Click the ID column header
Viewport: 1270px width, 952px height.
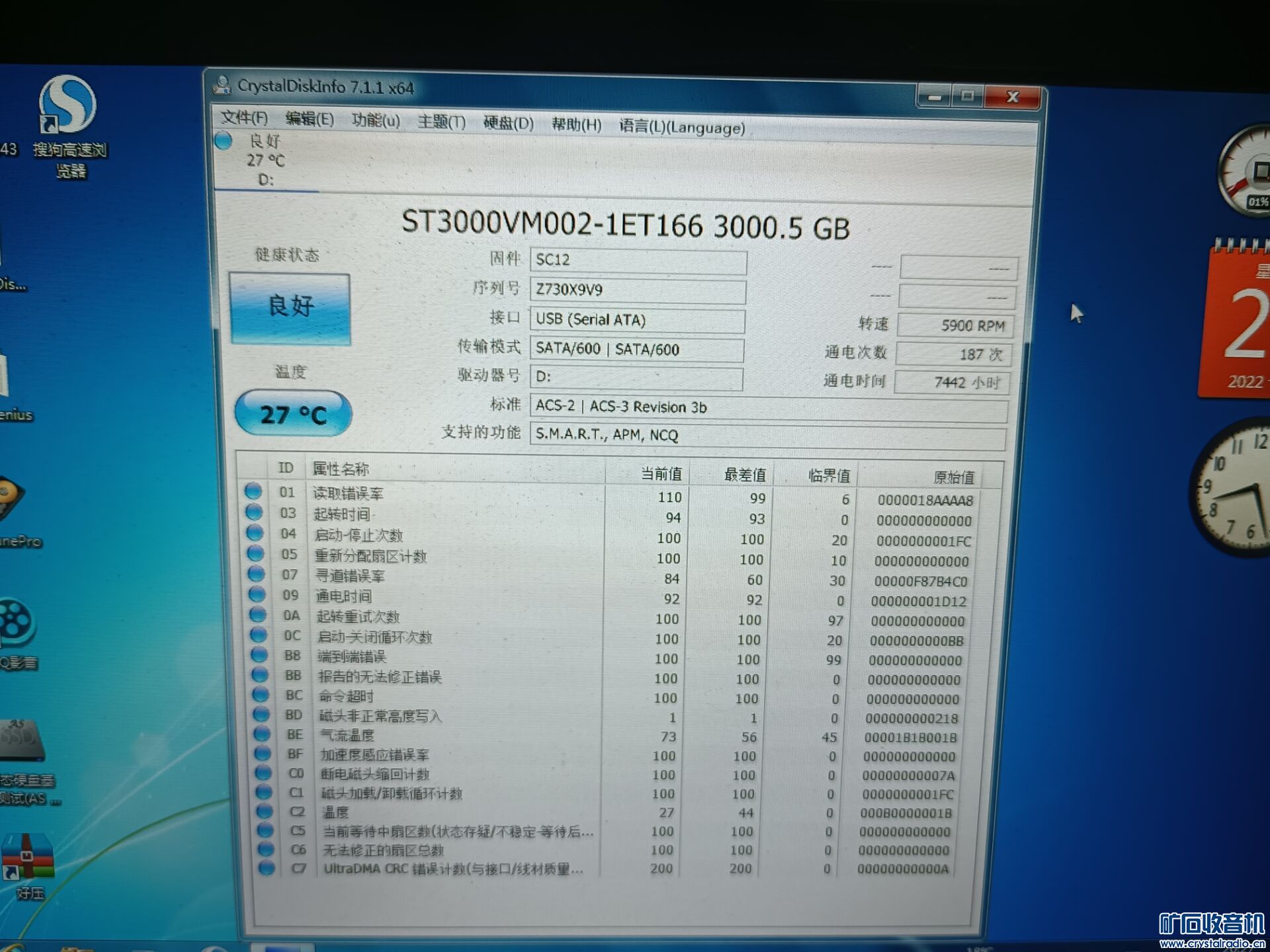(286, 468)
